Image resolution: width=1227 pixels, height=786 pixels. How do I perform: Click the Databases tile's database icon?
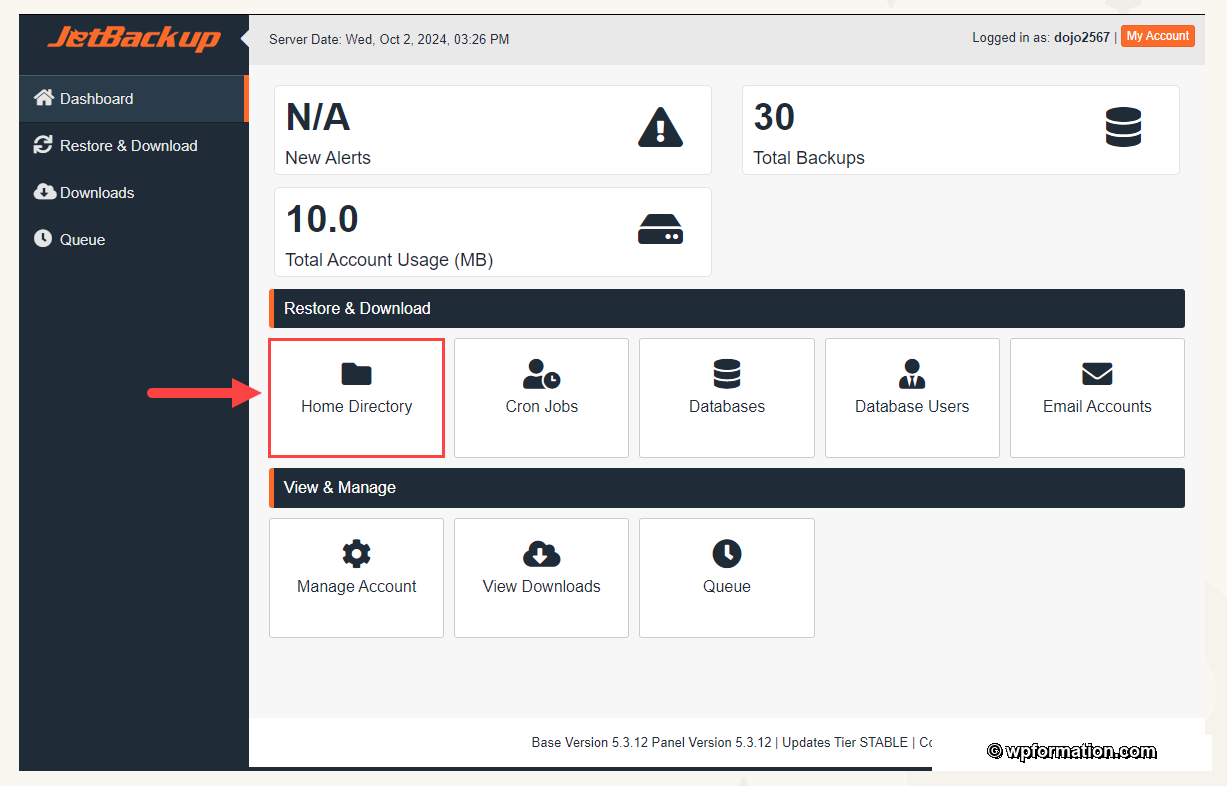coord(727,374)
